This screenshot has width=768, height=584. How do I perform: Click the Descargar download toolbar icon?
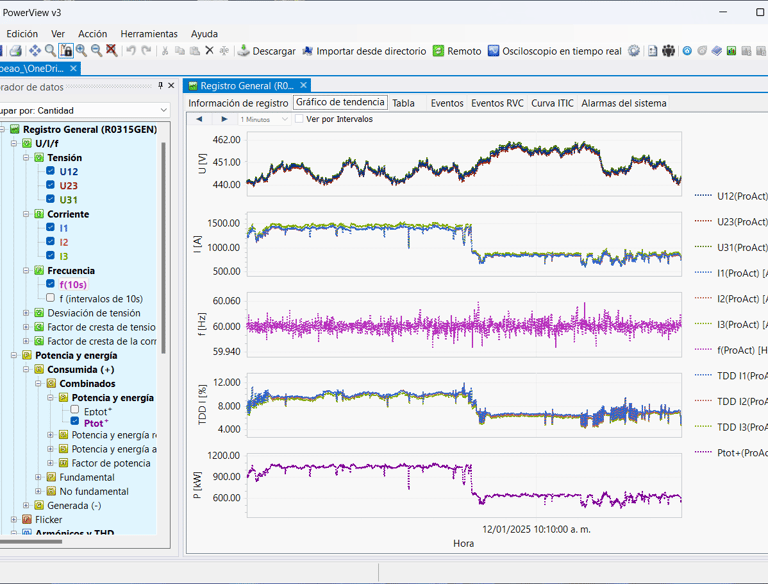[x=244, y=51]
